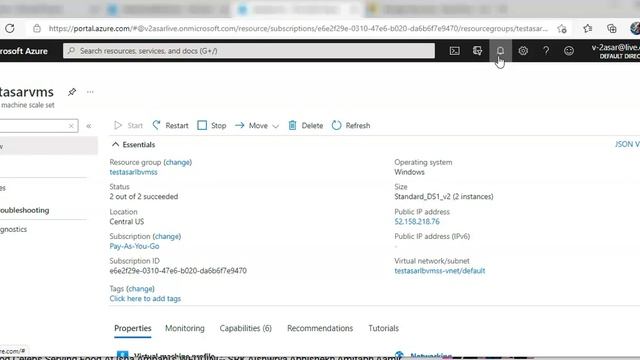The image size is (640, 360).
Task: Click here to add tags link
Action: tap(145, 298)
